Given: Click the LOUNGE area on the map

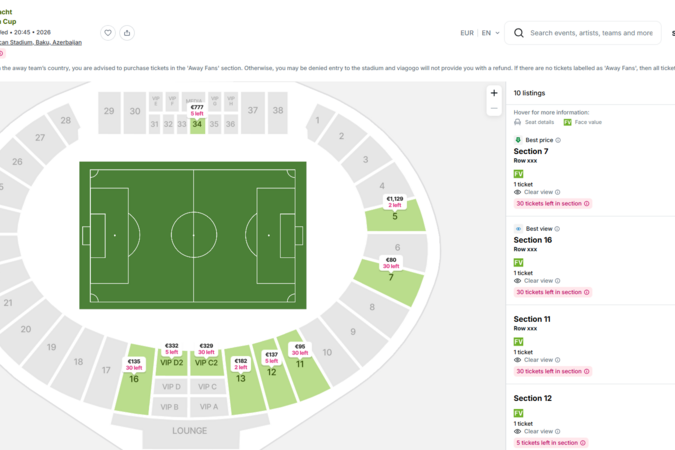Looking at the screenshot, I should 189,431.
